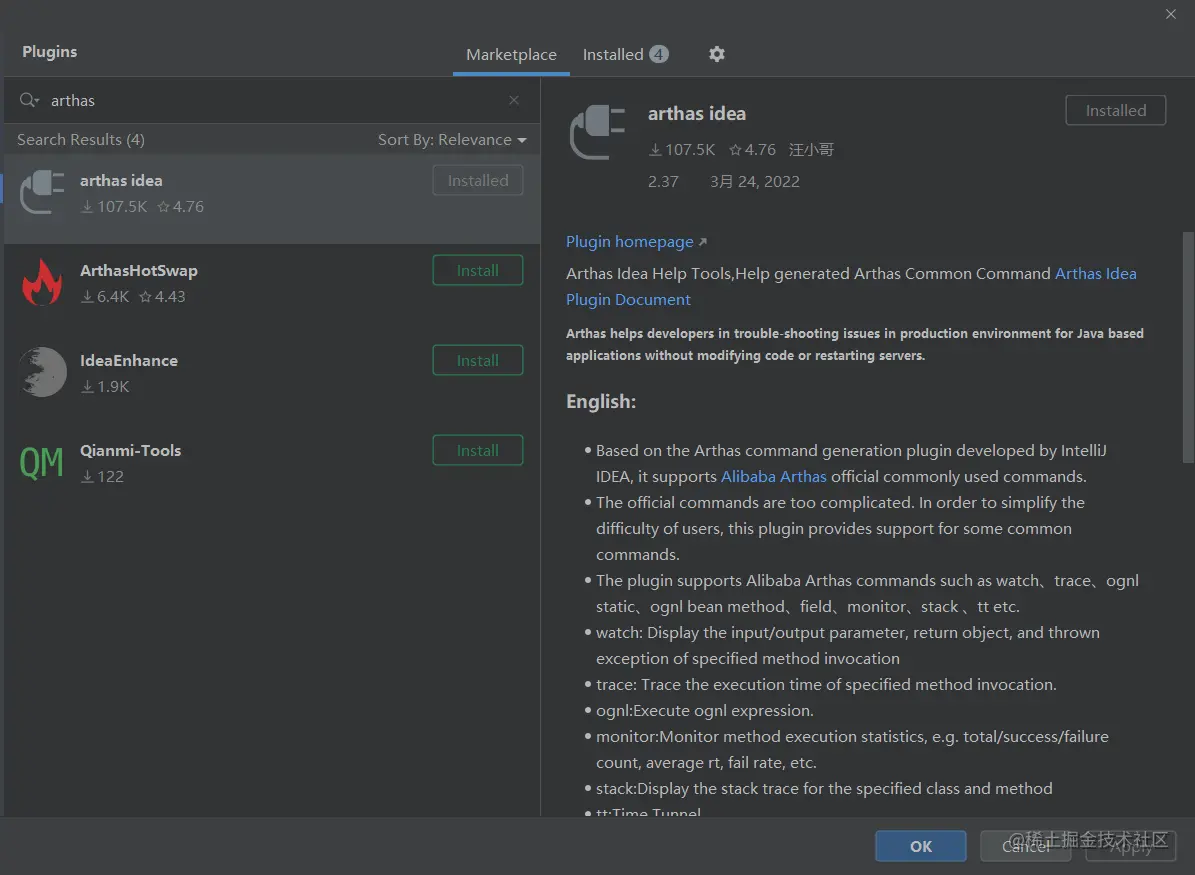Click the version 2.37 text
Screen dimensions: 1195x875
tap(663, 181)
